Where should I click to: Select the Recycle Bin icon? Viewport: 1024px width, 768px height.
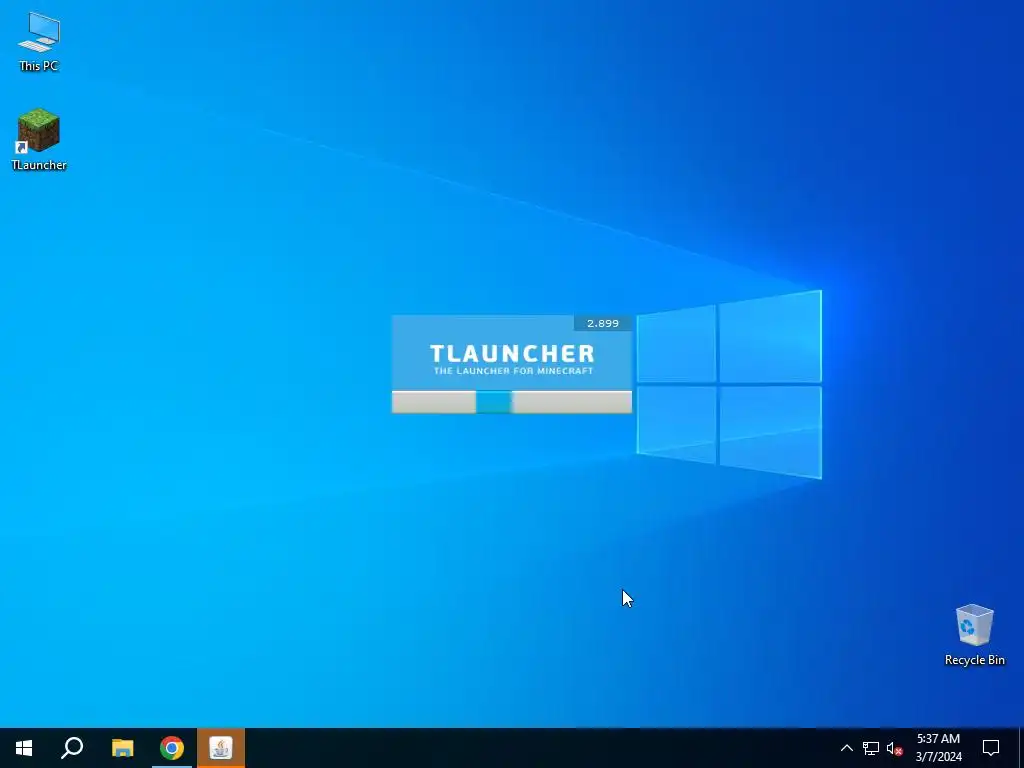coord(974,634)
